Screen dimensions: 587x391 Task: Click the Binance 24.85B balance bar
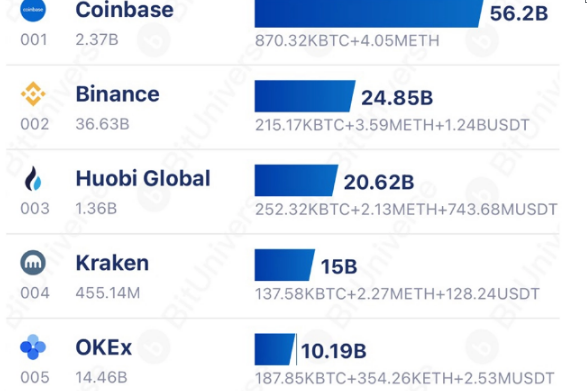click(x=305, y=96)
